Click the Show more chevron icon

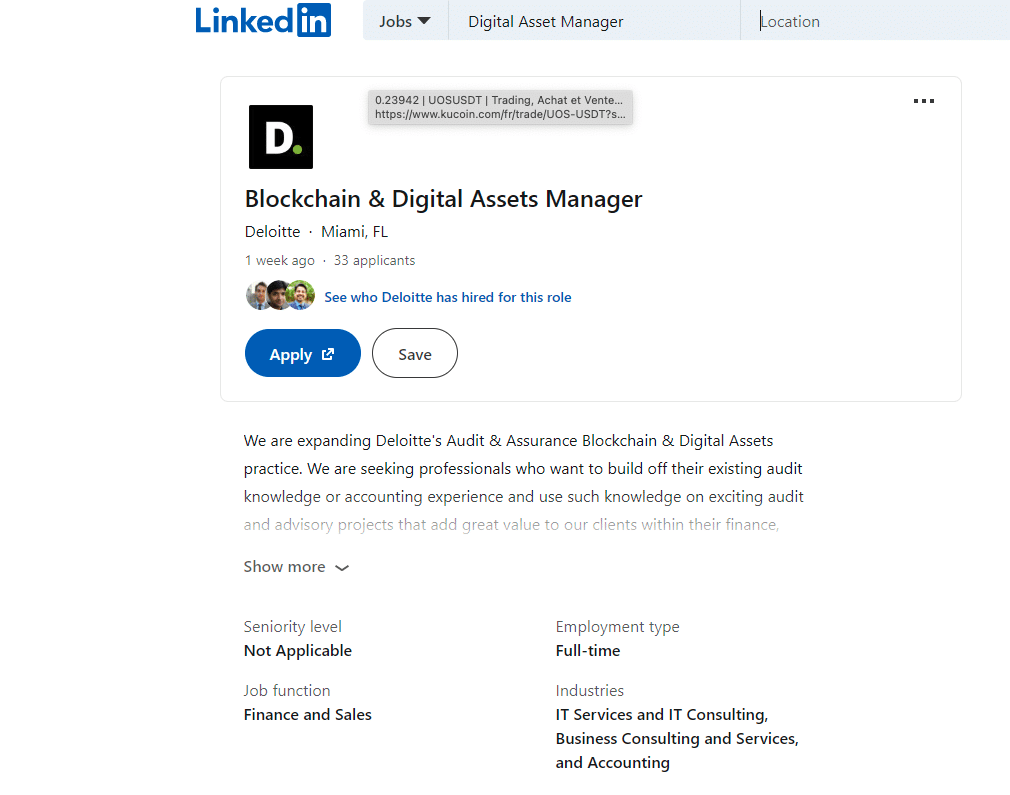tap(342, 568)
